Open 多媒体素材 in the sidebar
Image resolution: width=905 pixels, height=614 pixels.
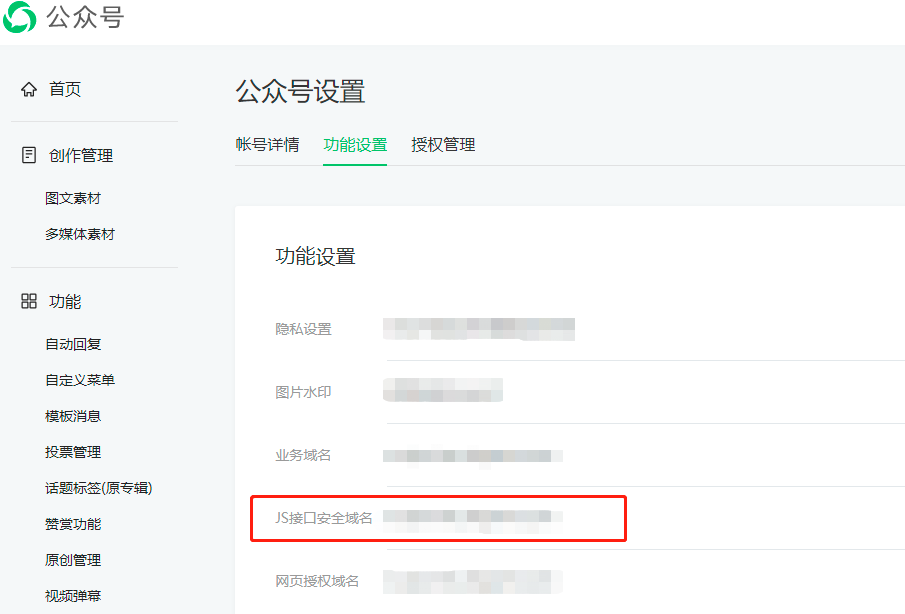coord(80,234)
